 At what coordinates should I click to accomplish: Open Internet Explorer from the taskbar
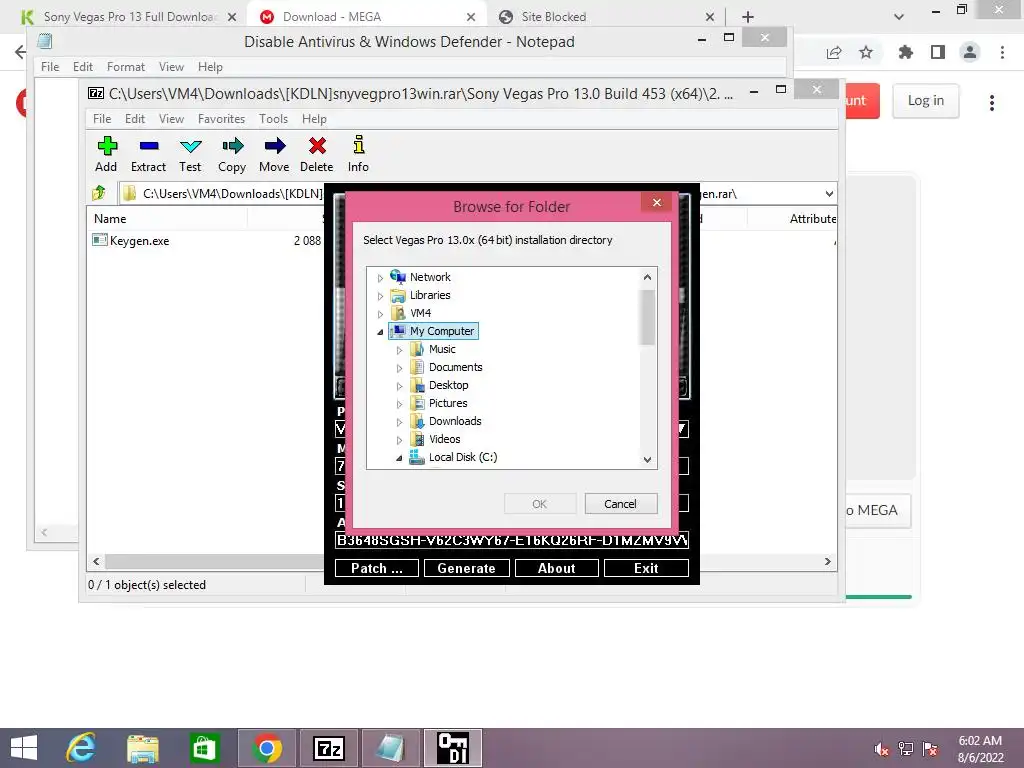pos(82,748)
